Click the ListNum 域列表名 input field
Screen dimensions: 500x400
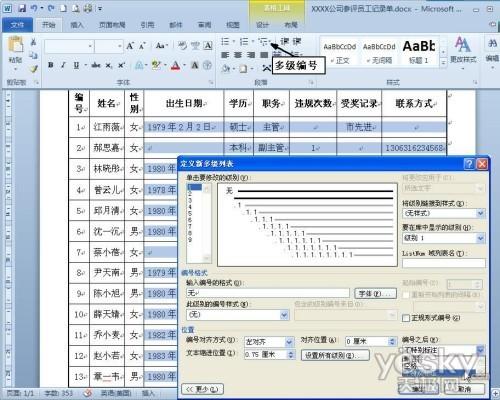point(443,263)
